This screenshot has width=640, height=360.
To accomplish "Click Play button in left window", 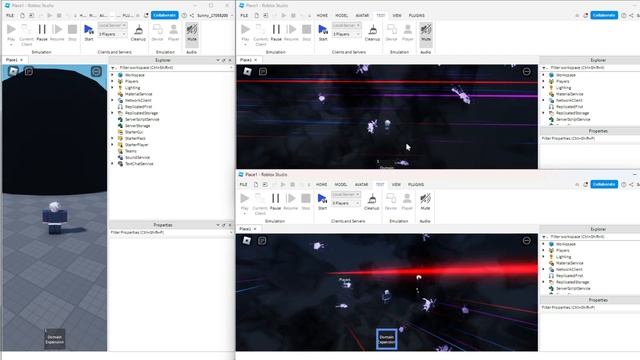I will (x=11, y=32).
